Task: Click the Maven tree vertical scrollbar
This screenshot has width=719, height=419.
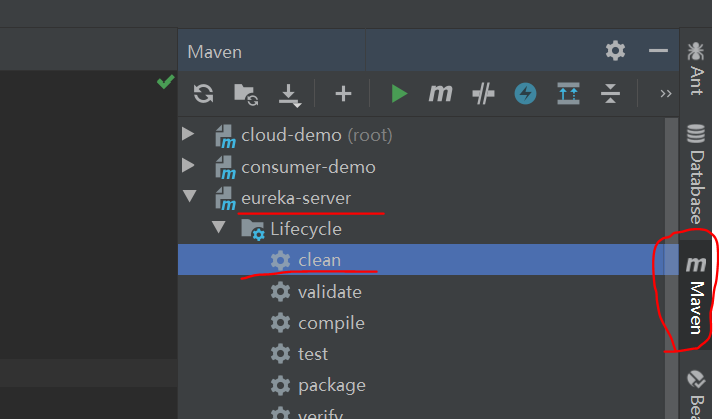Action: (671, 268)
